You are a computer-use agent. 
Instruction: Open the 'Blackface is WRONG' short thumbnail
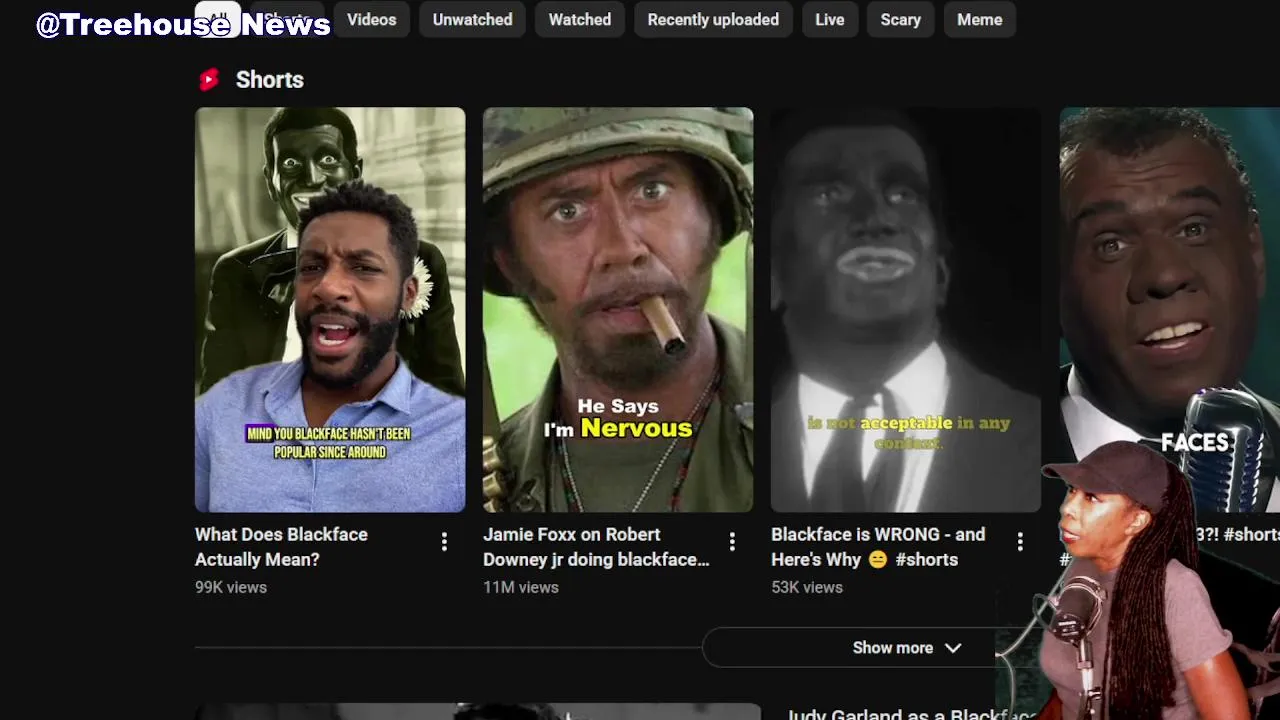pos(906,310)
